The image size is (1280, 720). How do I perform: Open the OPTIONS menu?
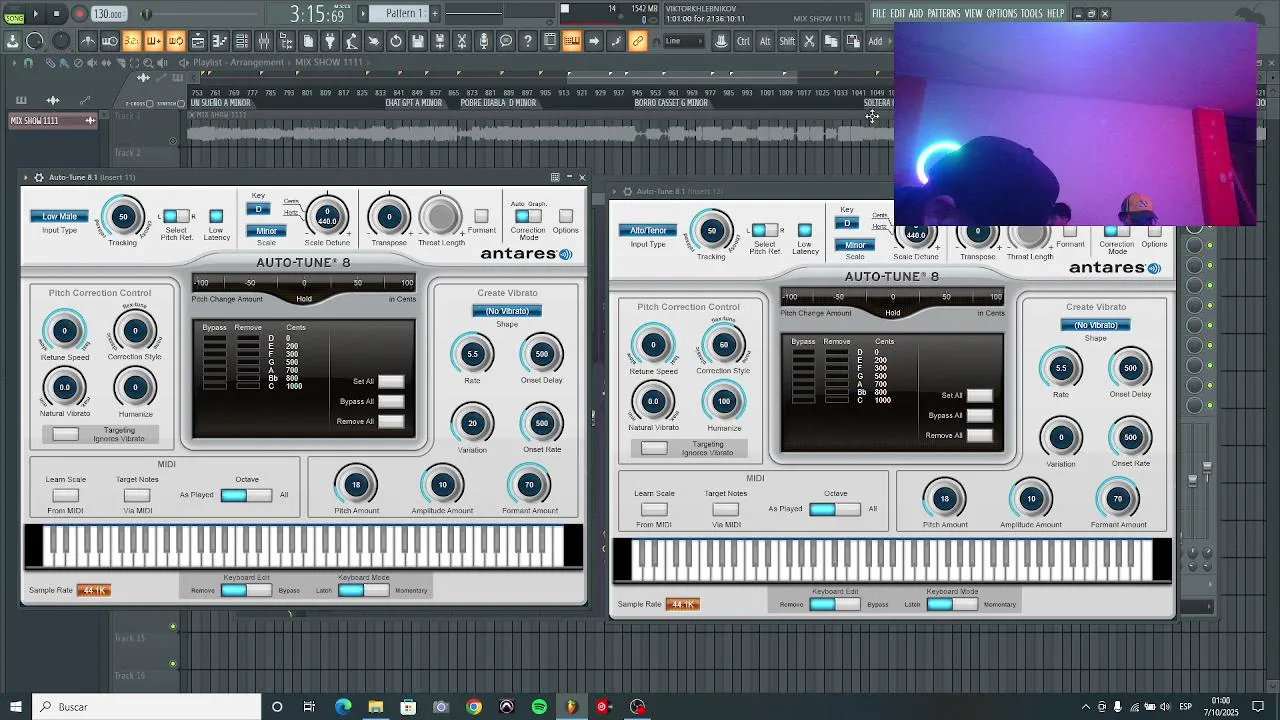pos(1002,13)
